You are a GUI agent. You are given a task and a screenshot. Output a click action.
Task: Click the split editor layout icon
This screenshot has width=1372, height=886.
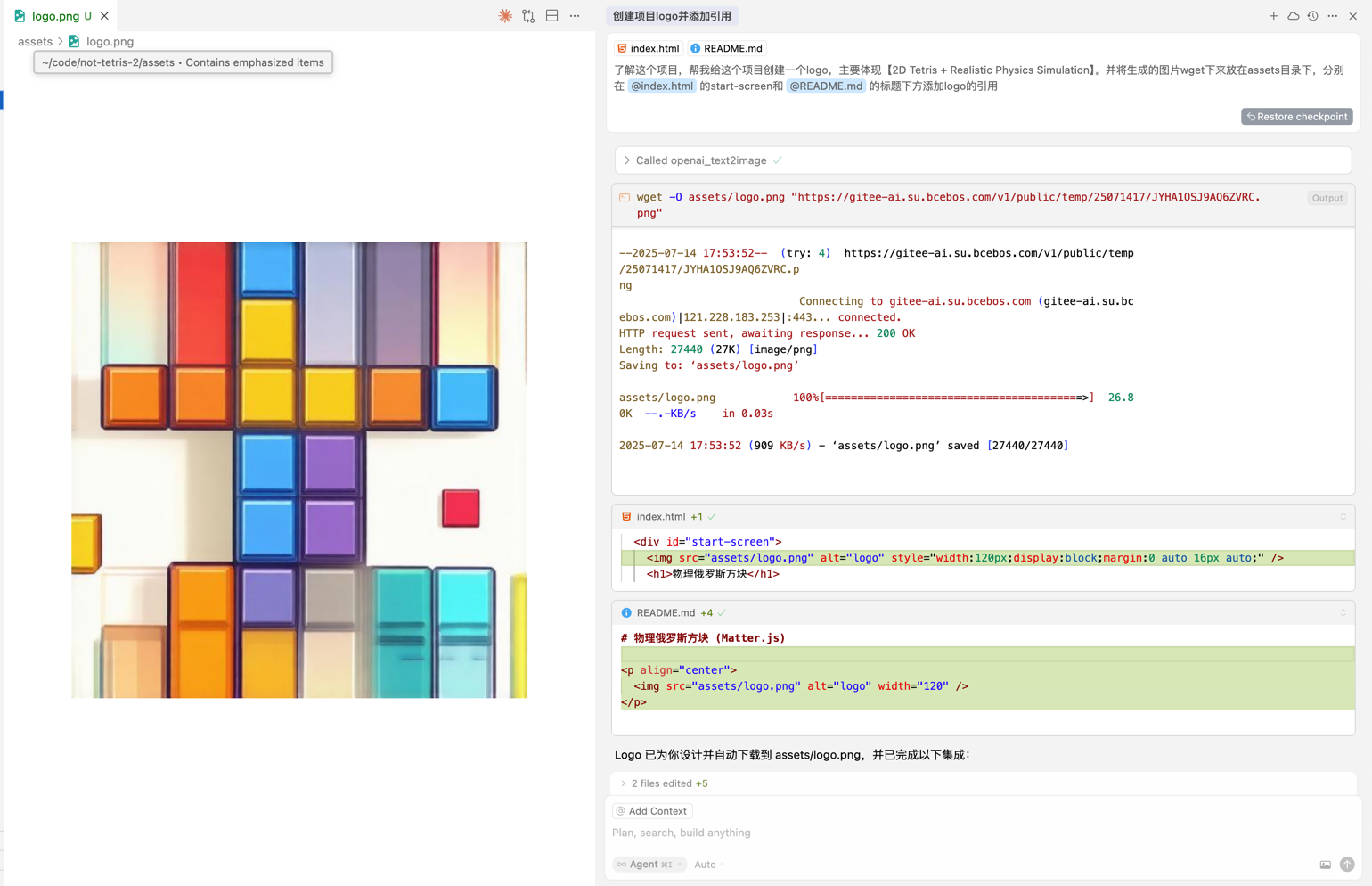552,16
